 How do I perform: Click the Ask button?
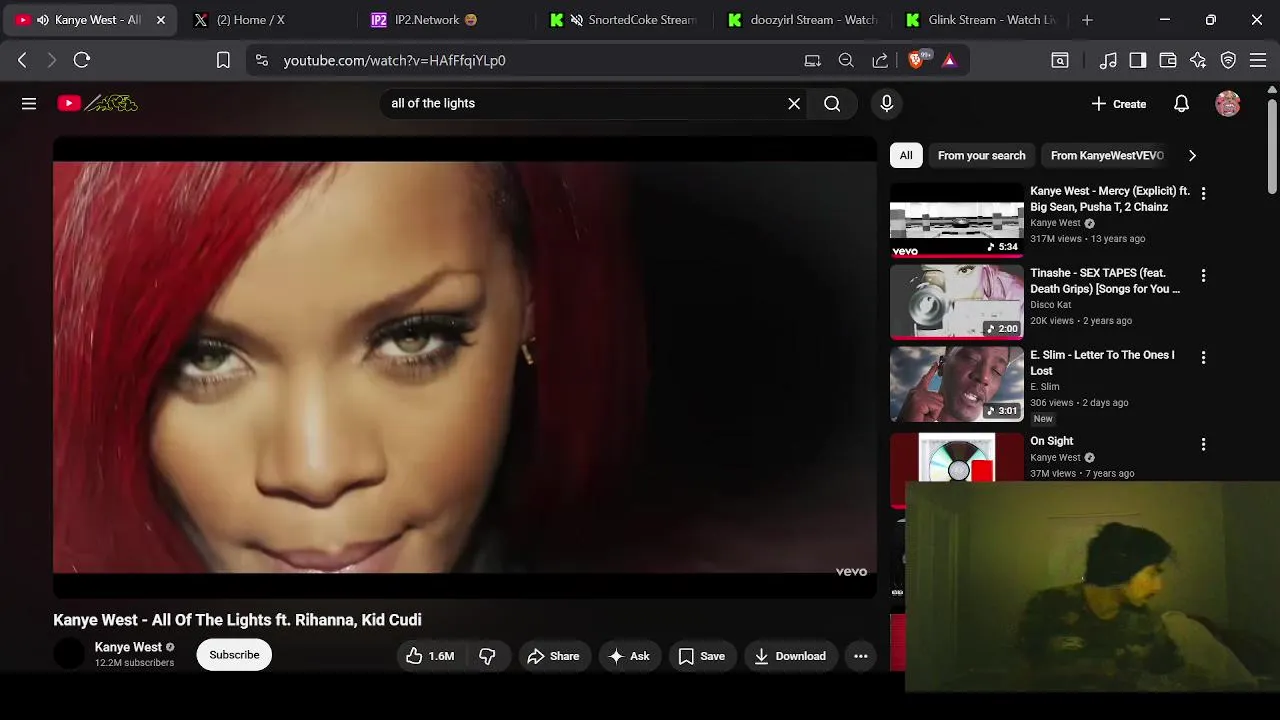[x=629, y=656]
